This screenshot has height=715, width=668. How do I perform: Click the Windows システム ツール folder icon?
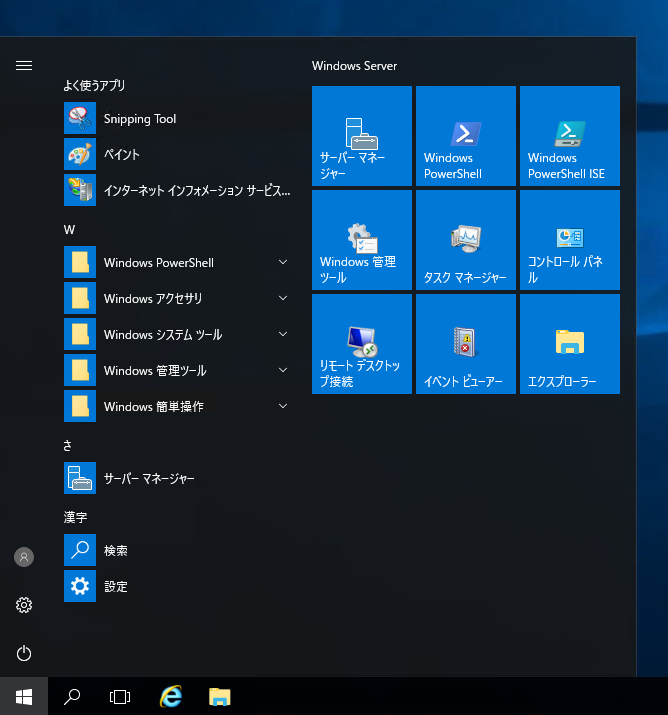(x=80, y=334)
